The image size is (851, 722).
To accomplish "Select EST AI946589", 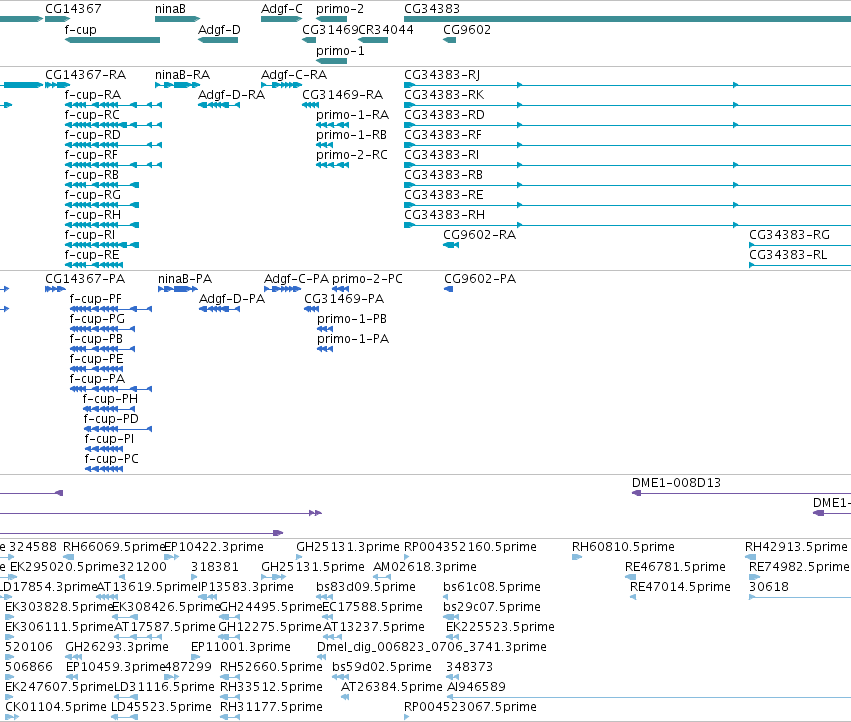I will [476, 687].
